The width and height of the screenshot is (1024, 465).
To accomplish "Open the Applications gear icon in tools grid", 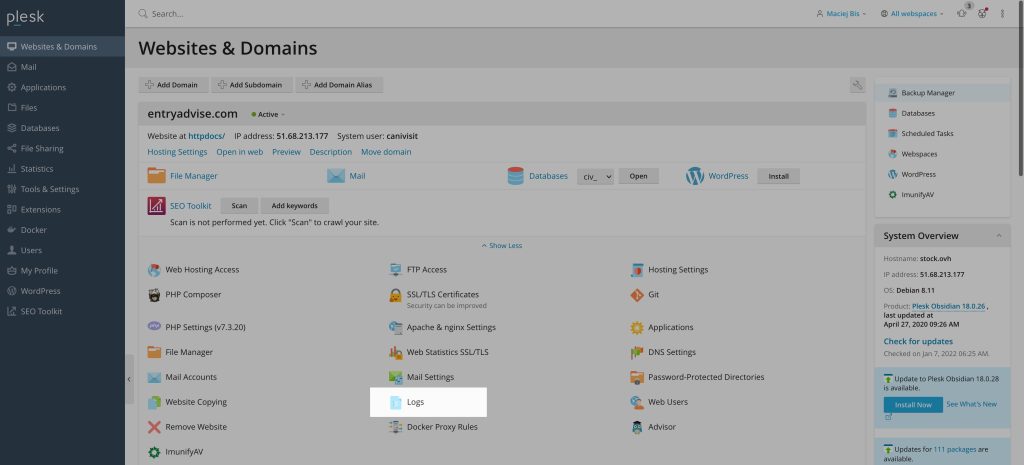I will click(x=637, y=327).
